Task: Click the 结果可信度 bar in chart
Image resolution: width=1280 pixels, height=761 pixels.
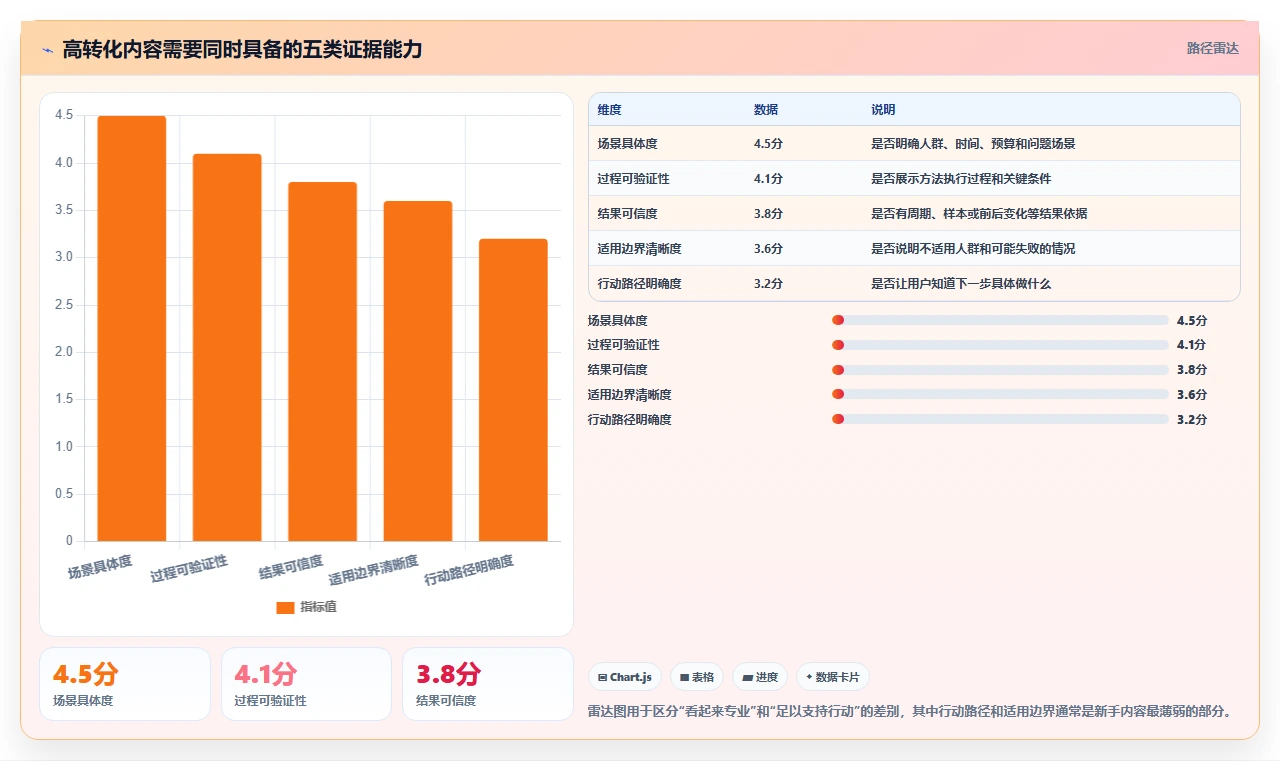Action: [322, 361]
